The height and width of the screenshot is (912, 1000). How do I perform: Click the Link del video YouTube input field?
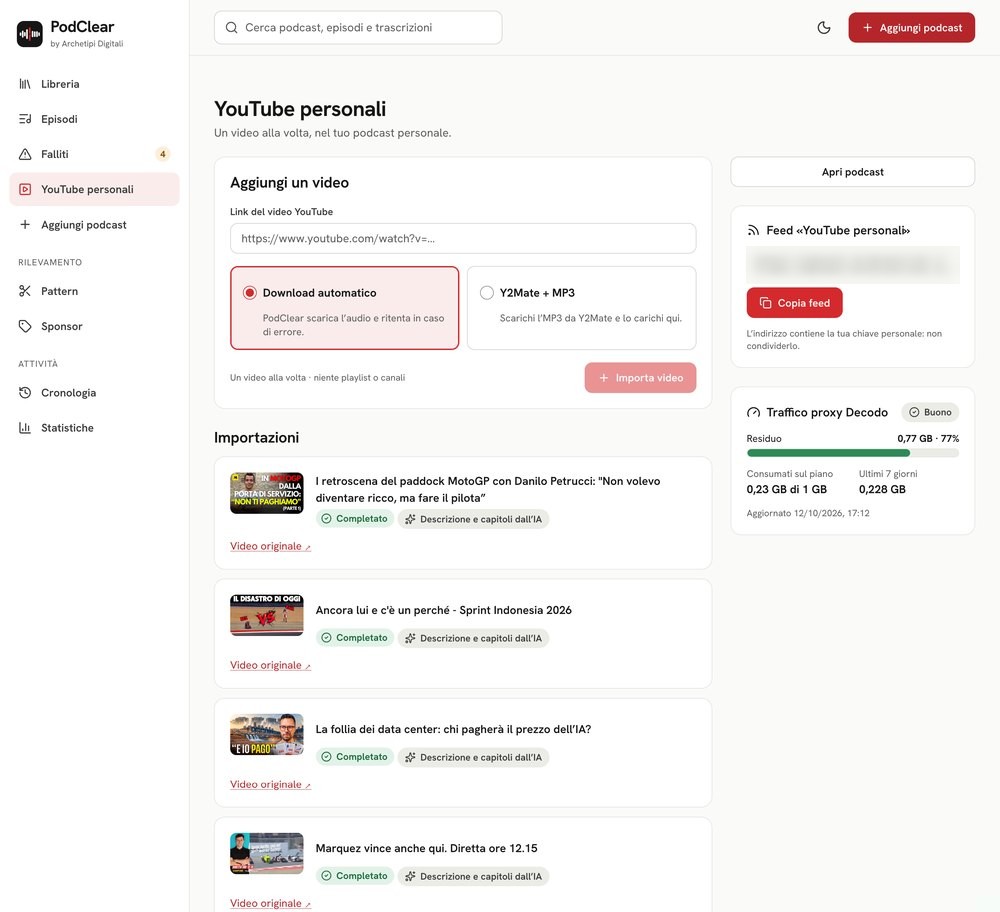click(463, 239)
